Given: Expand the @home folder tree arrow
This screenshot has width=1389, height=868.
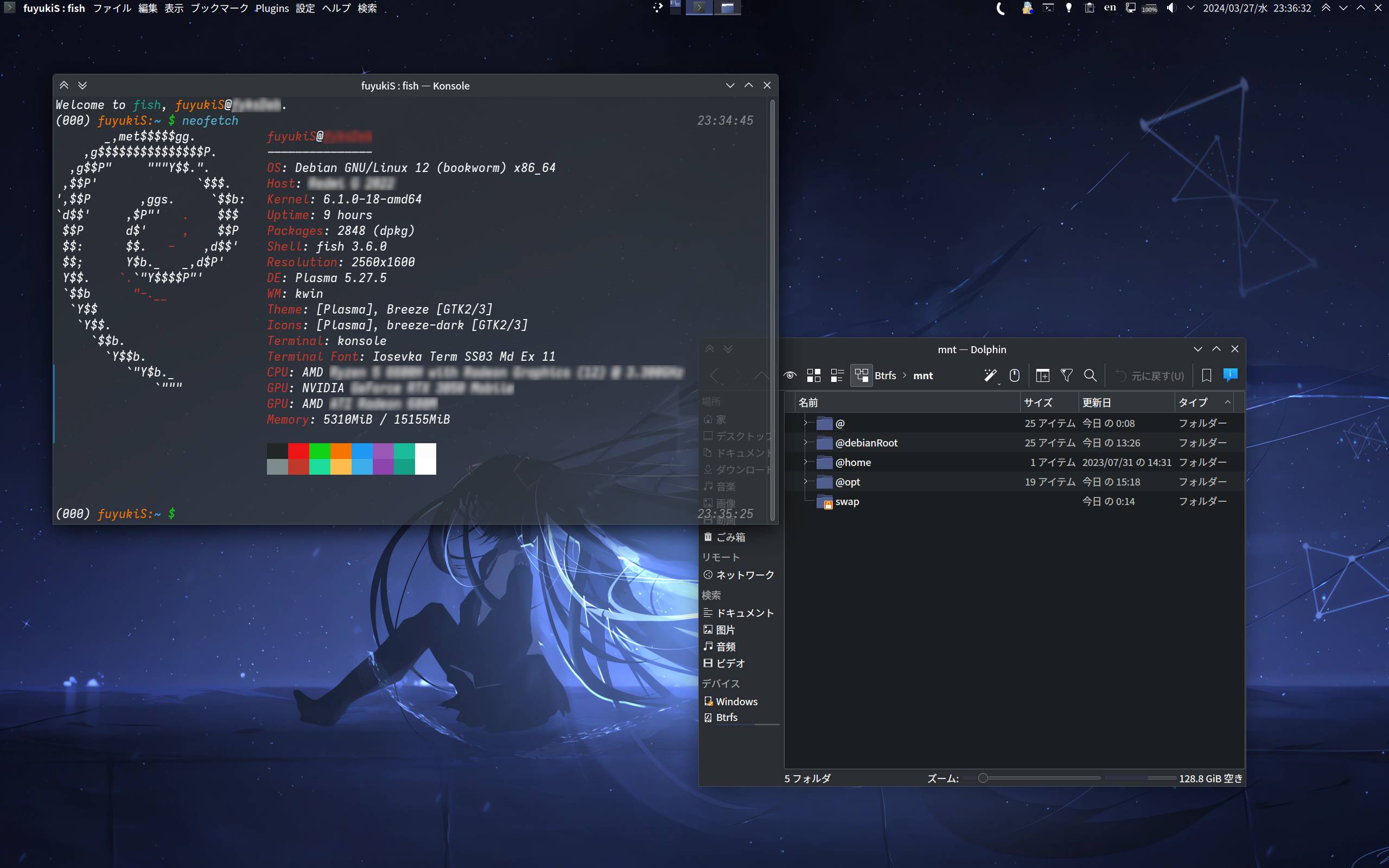Looking at the screenshot, I should [x=805, y=462].
